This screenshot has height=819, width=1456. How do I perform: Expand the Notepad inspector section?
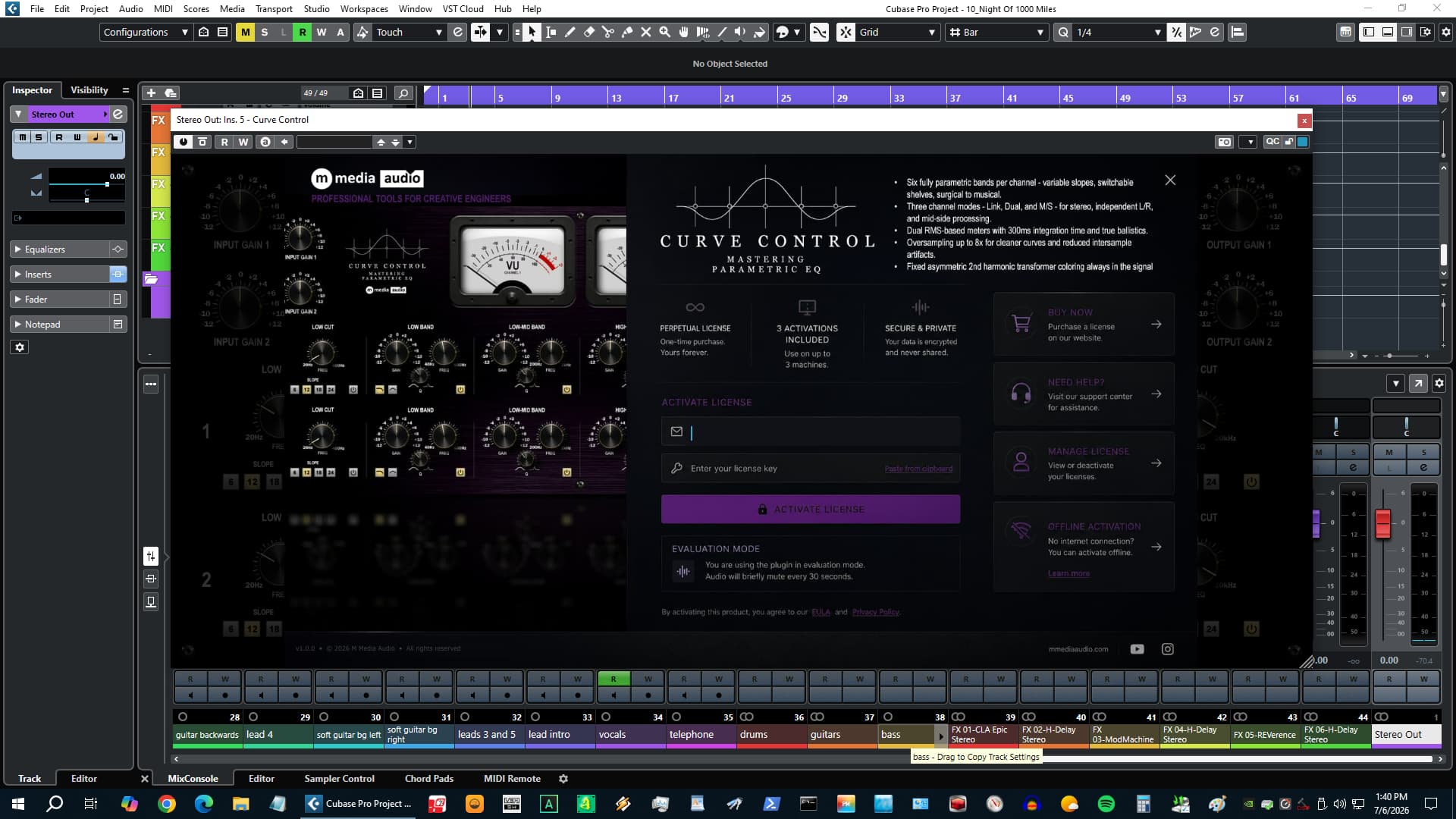(x=59, y=325)
